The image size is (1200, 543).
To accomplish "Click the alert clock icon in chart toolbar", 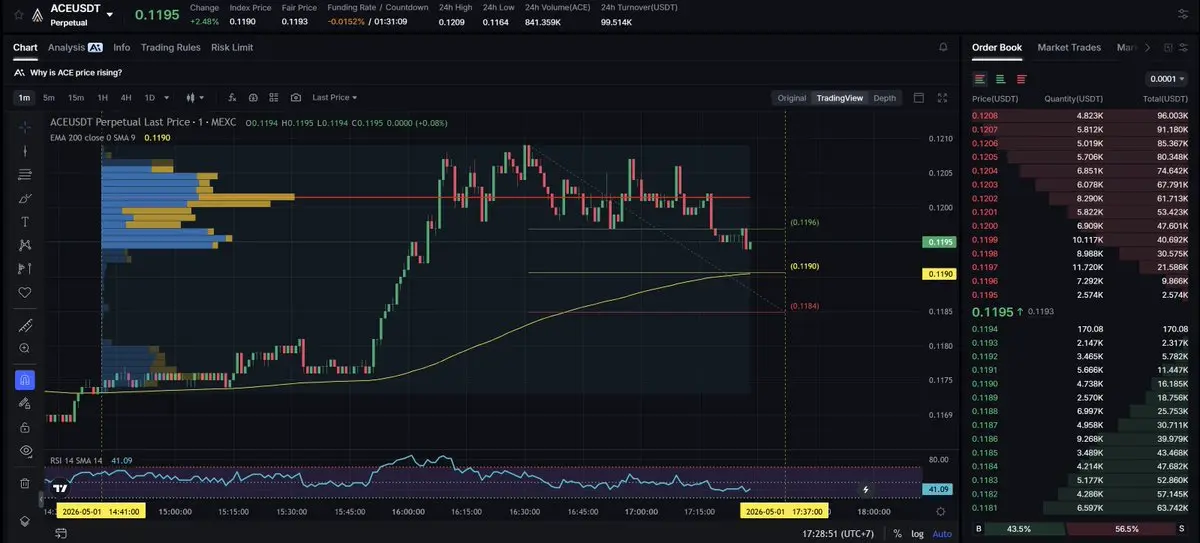I will [x=253, y=97].
